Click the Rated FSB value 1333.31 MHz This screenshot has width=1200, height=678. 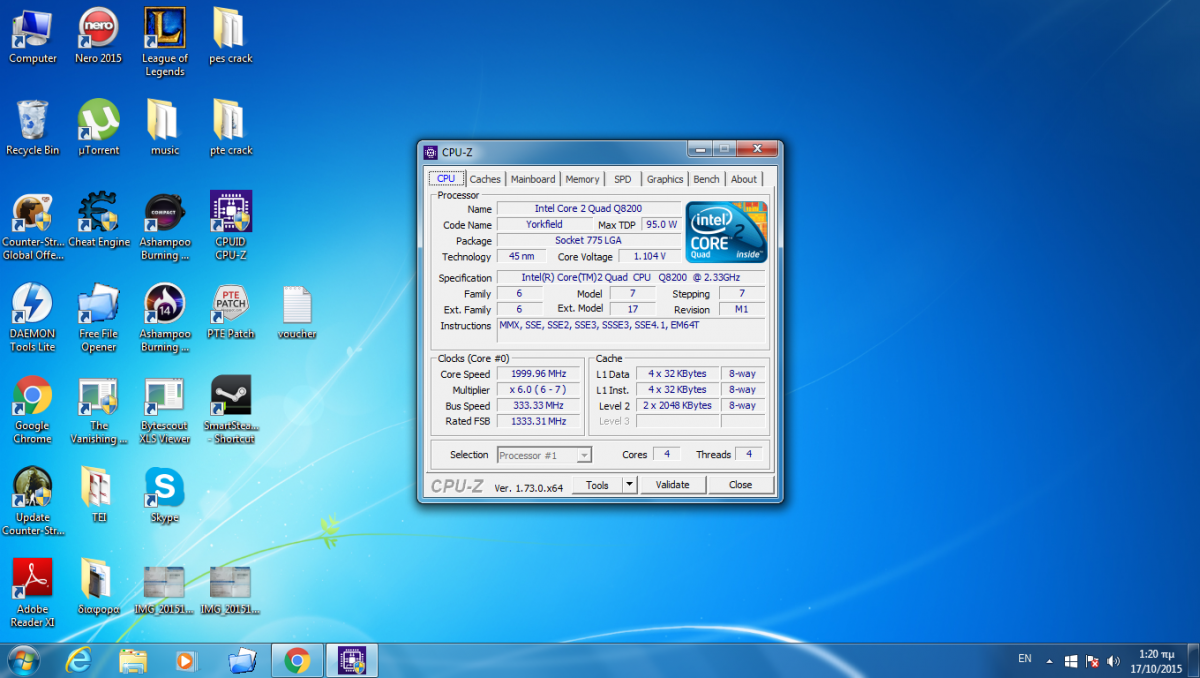pos(539,422)
